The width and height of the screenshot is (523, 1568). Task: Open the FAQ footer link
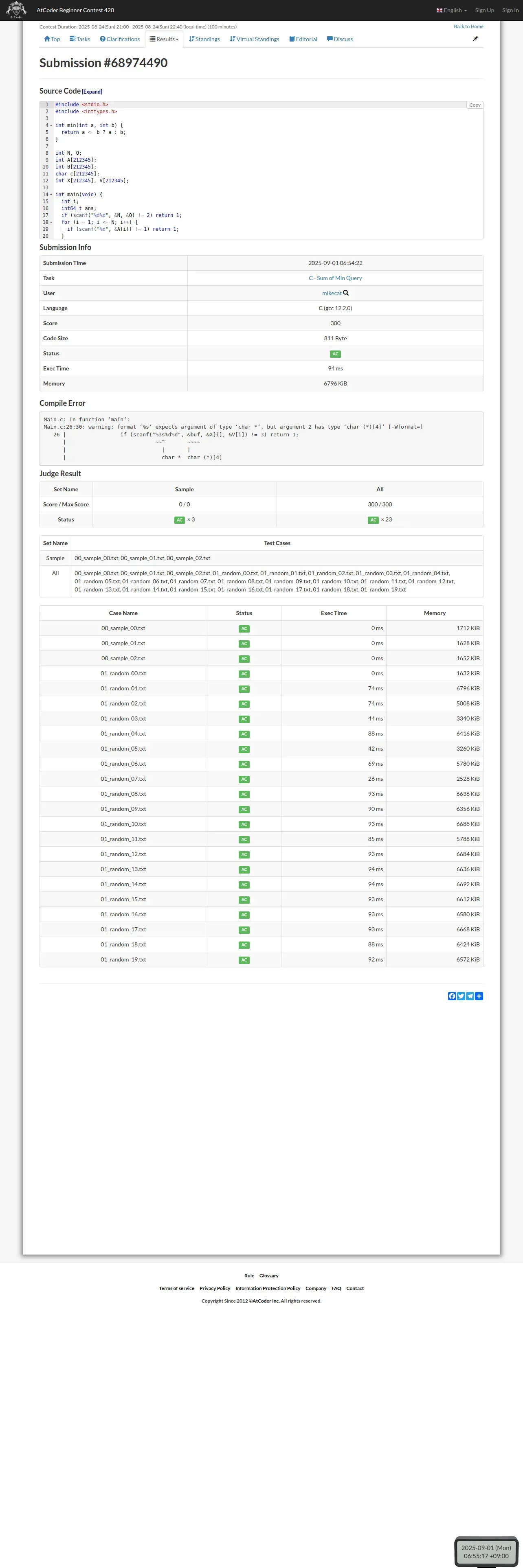click(336, 1288)
